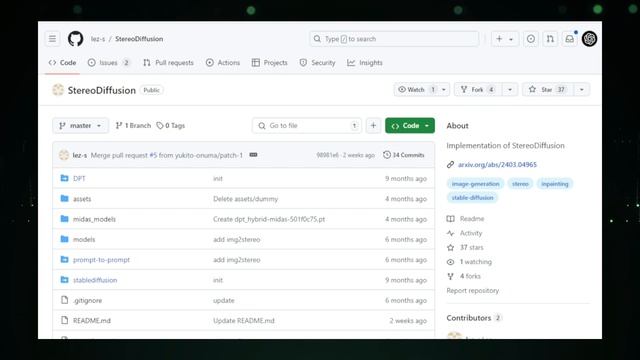Screen dimensions: 640x360
Task: Switch to the Issues tab
Action: tap(109, 62)
